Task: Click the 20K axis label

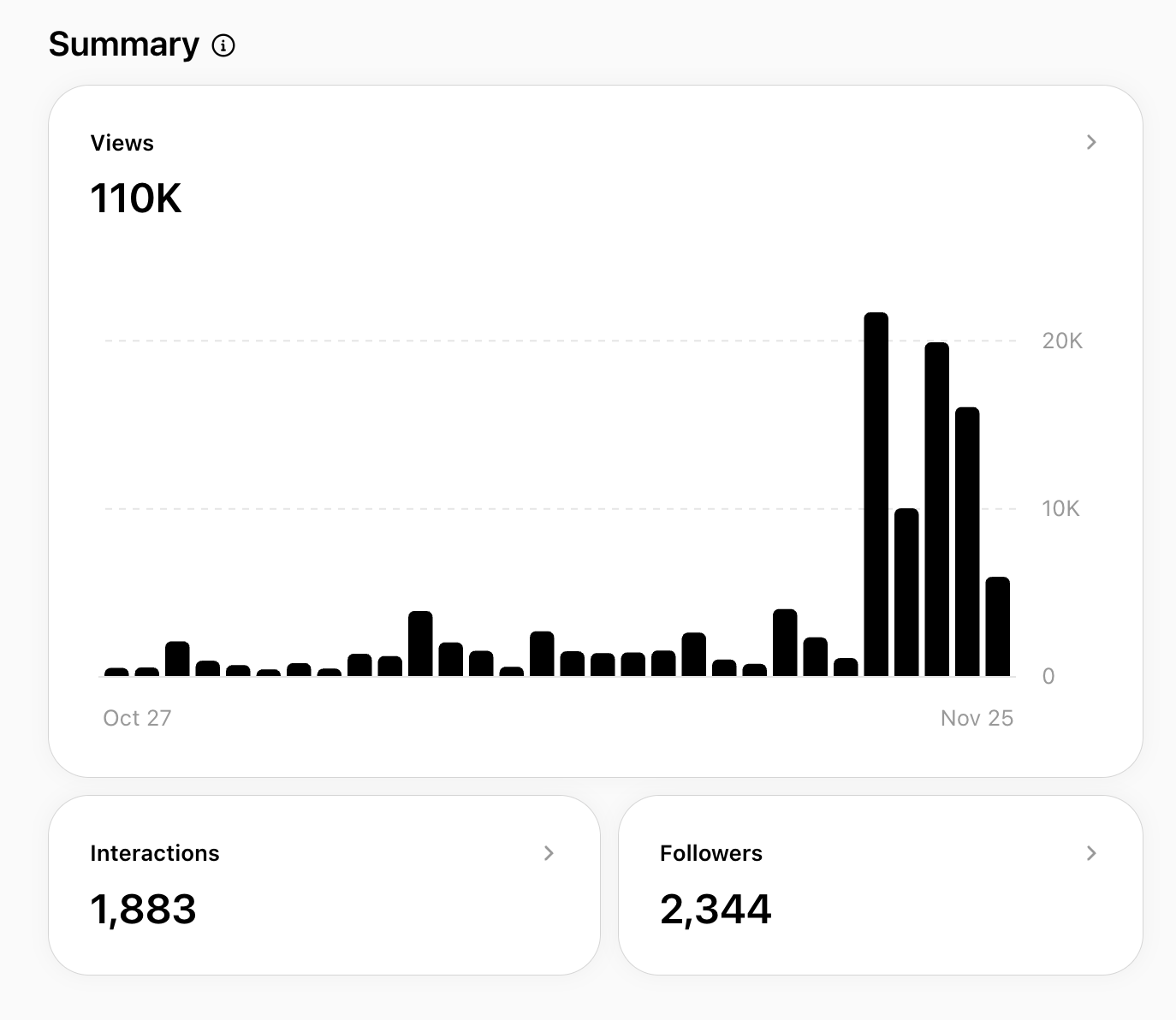Action: point(1062,341)
